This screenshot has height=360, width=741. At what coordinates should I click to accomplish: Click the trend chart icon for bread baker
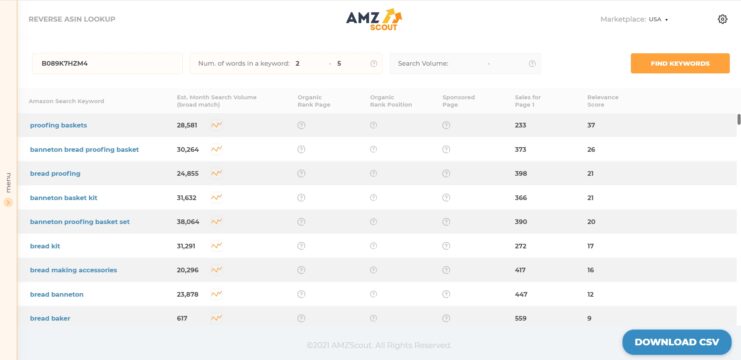pos(216,318)
